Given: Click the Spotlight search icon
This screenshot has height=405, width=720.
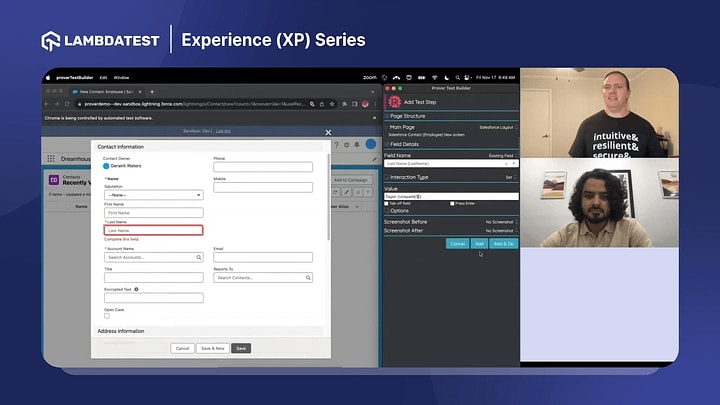Looking at the screenshot, I should pos(457,78).
